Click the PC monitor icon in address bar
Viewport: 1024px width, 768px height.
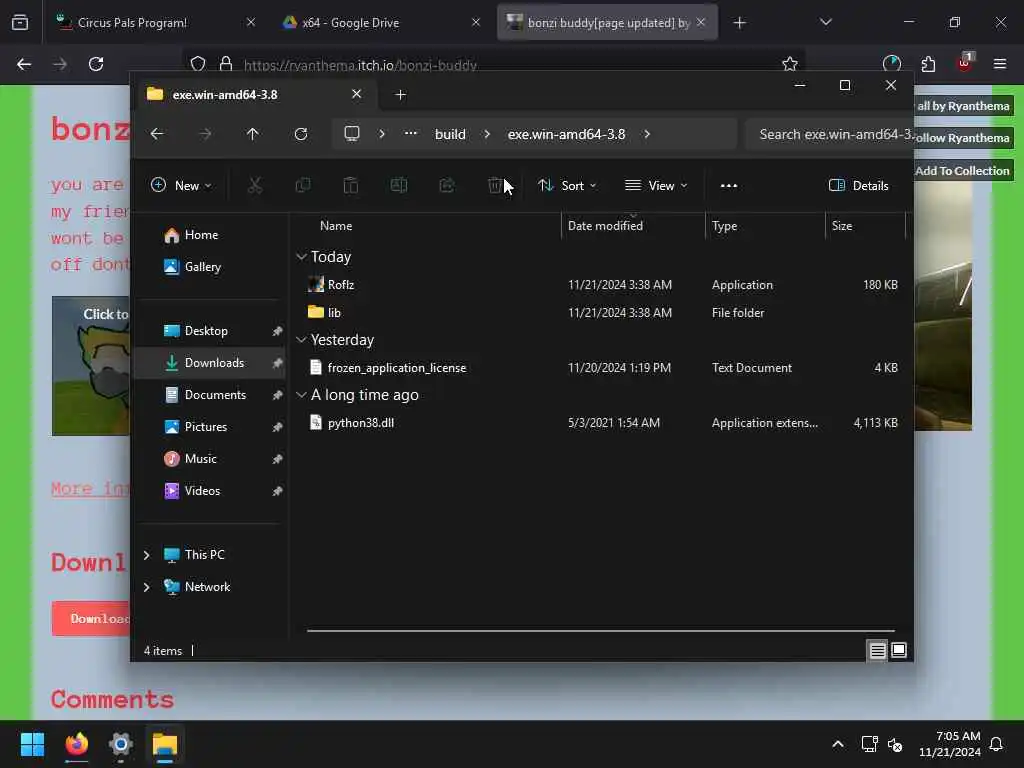[351, 134]
